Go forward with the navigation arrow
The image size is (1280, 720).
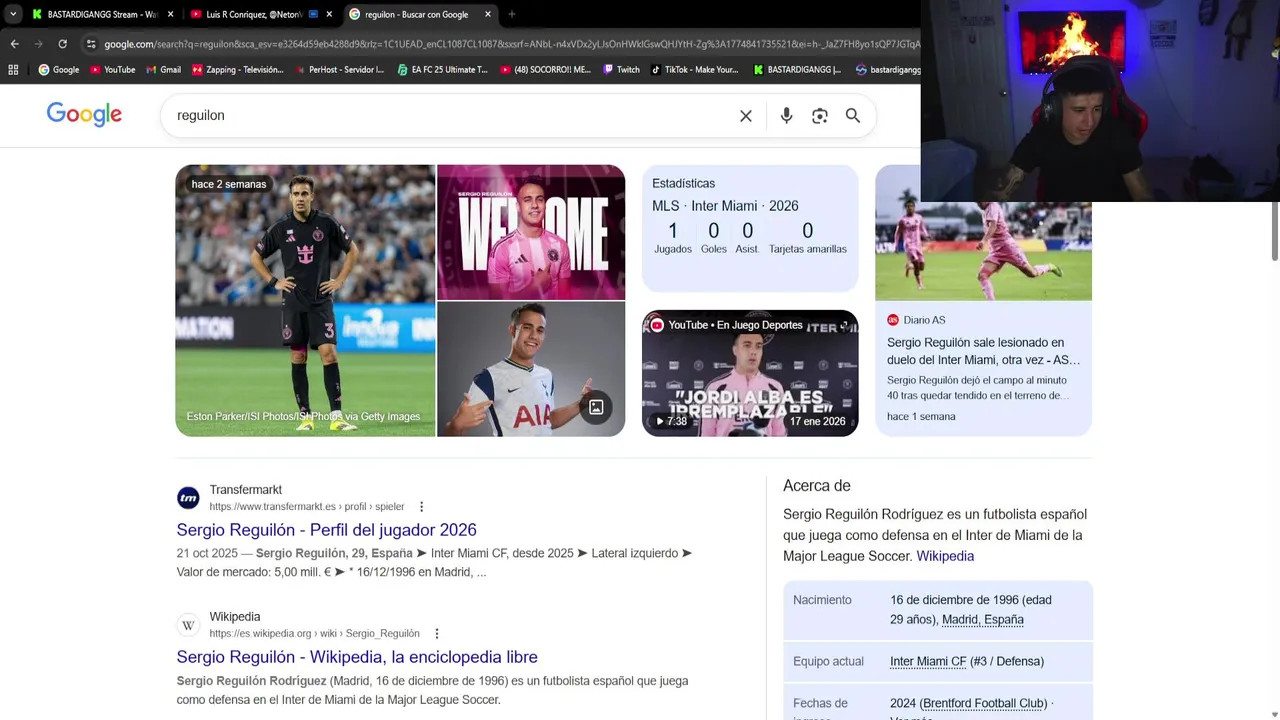pos(38,44)
